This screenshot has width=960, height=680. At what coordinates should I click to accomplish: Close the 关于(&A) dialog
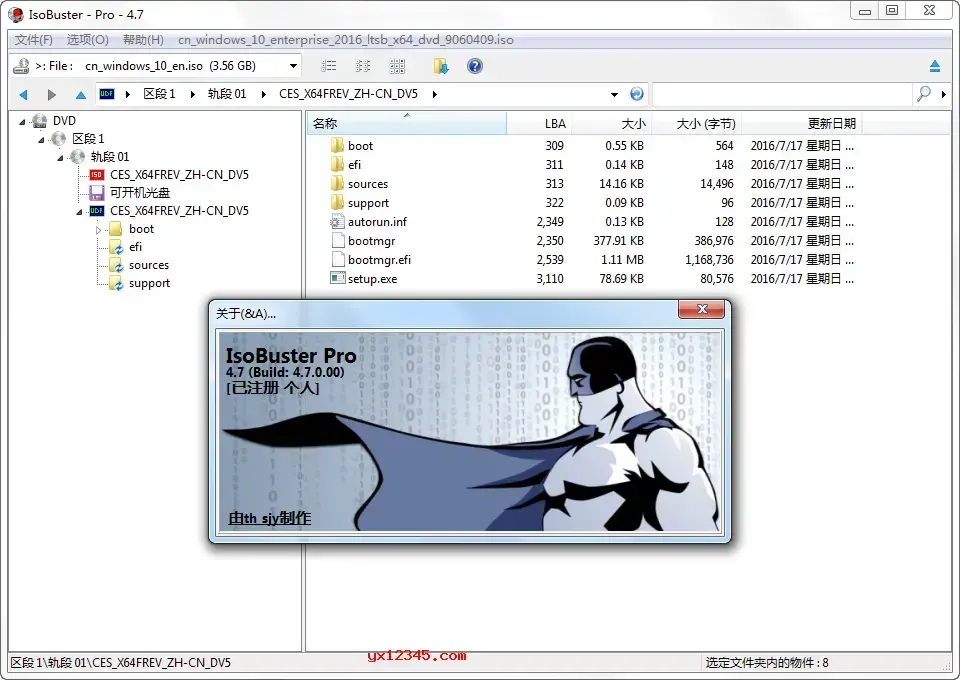[702, 310]
